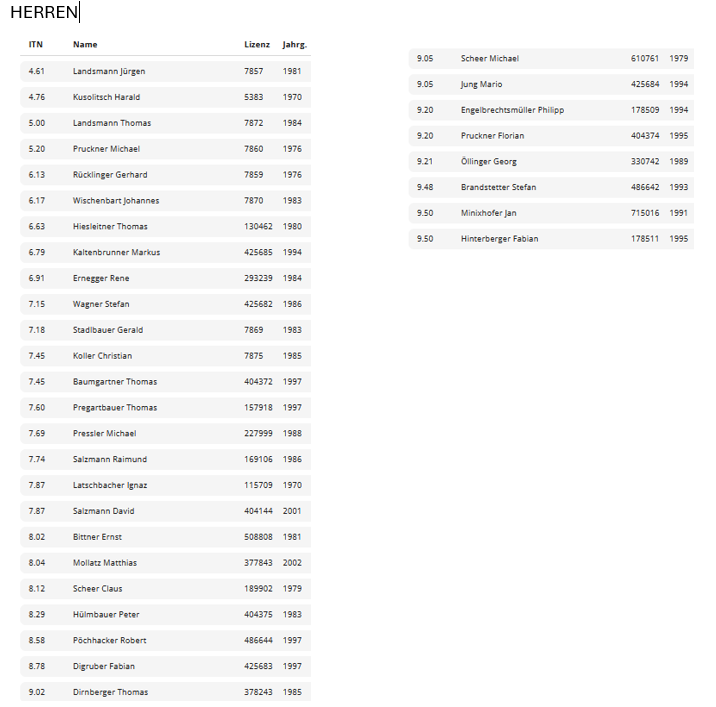
Task: Click the Name column header
Action: coord(85,45)
